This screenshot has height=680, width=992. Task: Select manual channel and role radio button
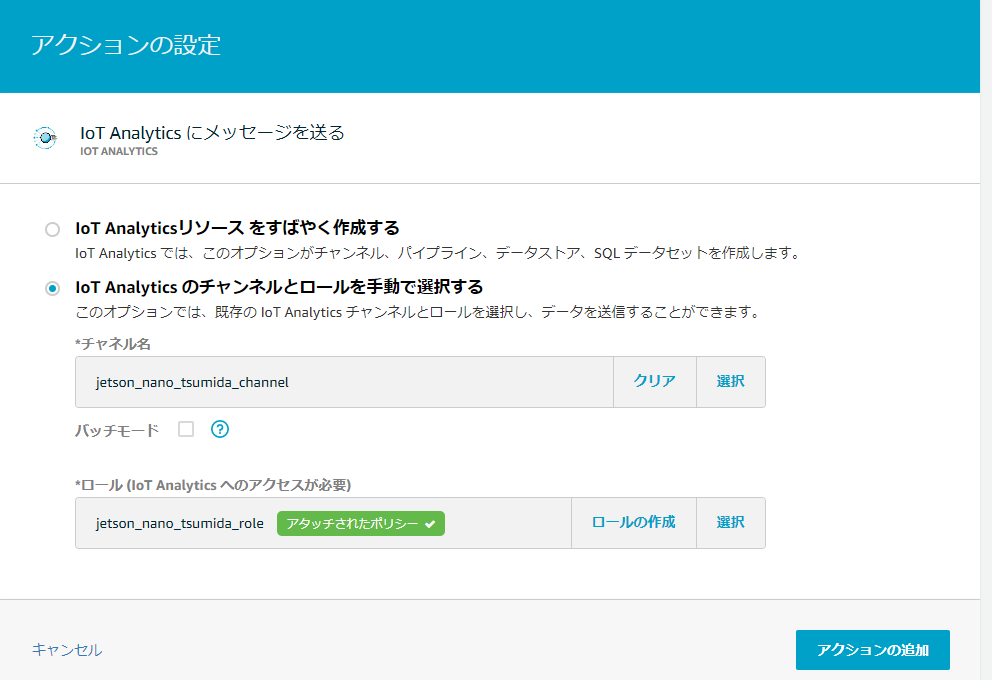pyautogui.click(x=53, y=288)
